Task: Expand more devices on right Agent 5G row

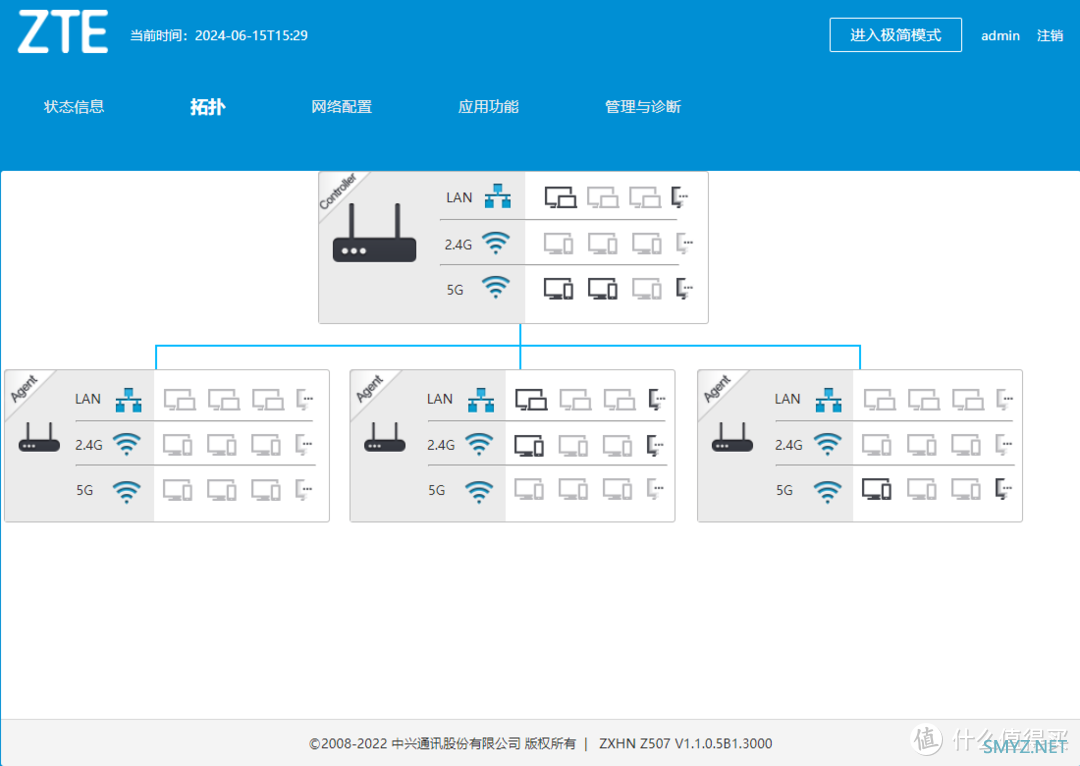Action: point(1003,490)
